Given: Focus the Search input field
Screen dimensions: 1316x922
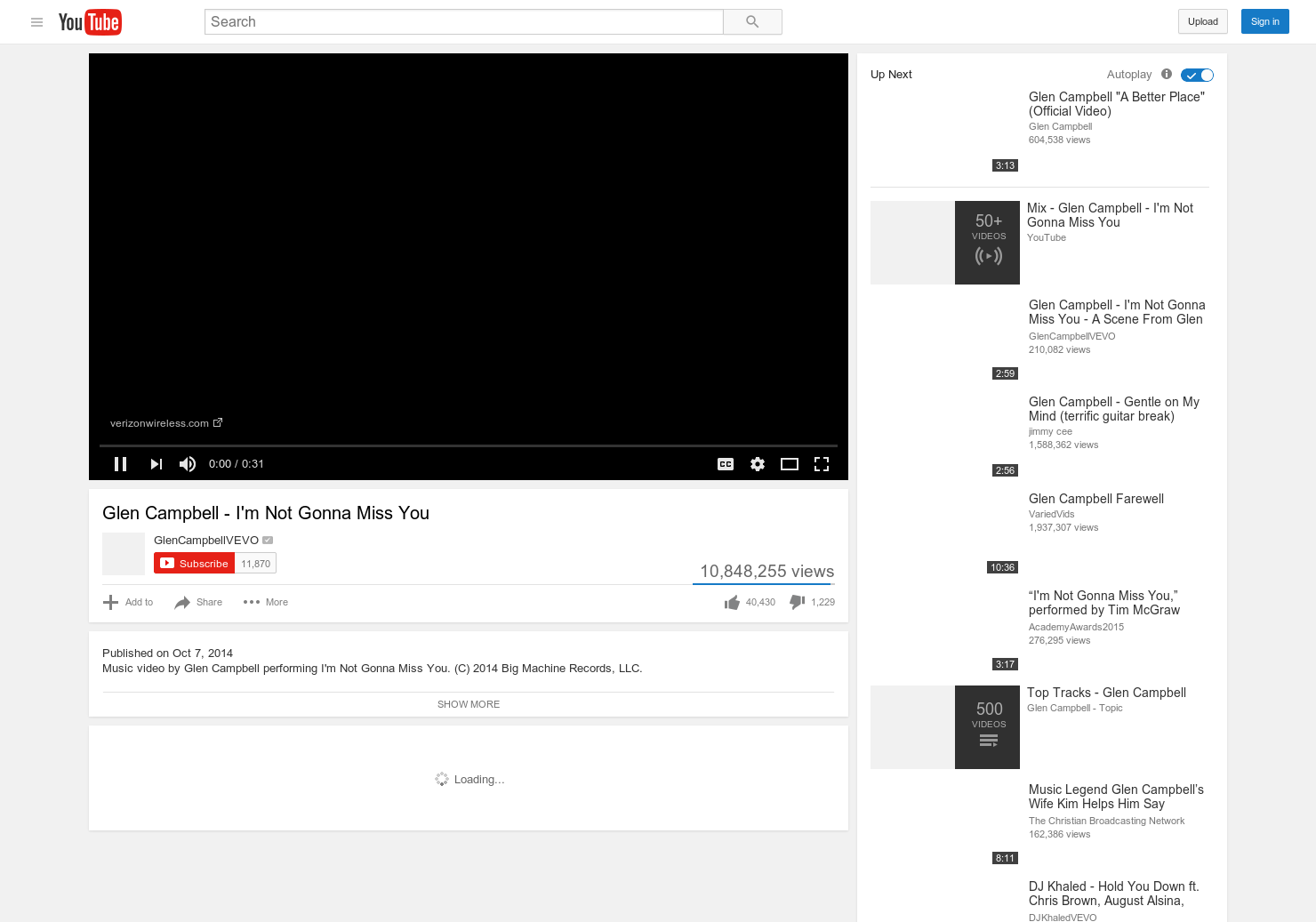Looking at the screenshot, I should 464,22.
